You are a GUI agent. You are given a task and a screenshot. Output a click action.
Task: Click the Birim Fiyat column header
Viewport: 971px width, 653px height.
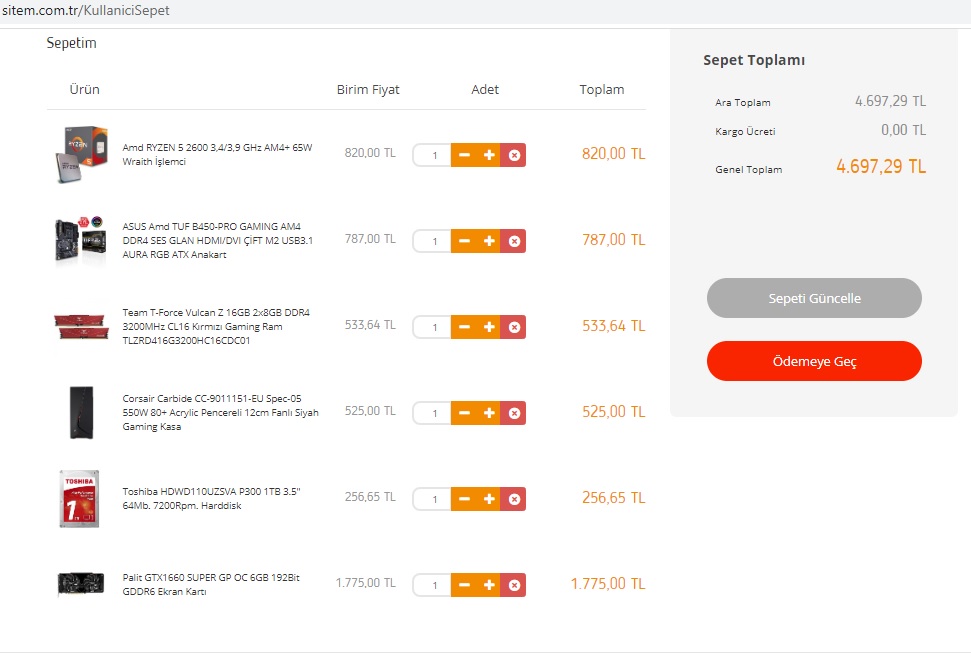coord(368,89)
